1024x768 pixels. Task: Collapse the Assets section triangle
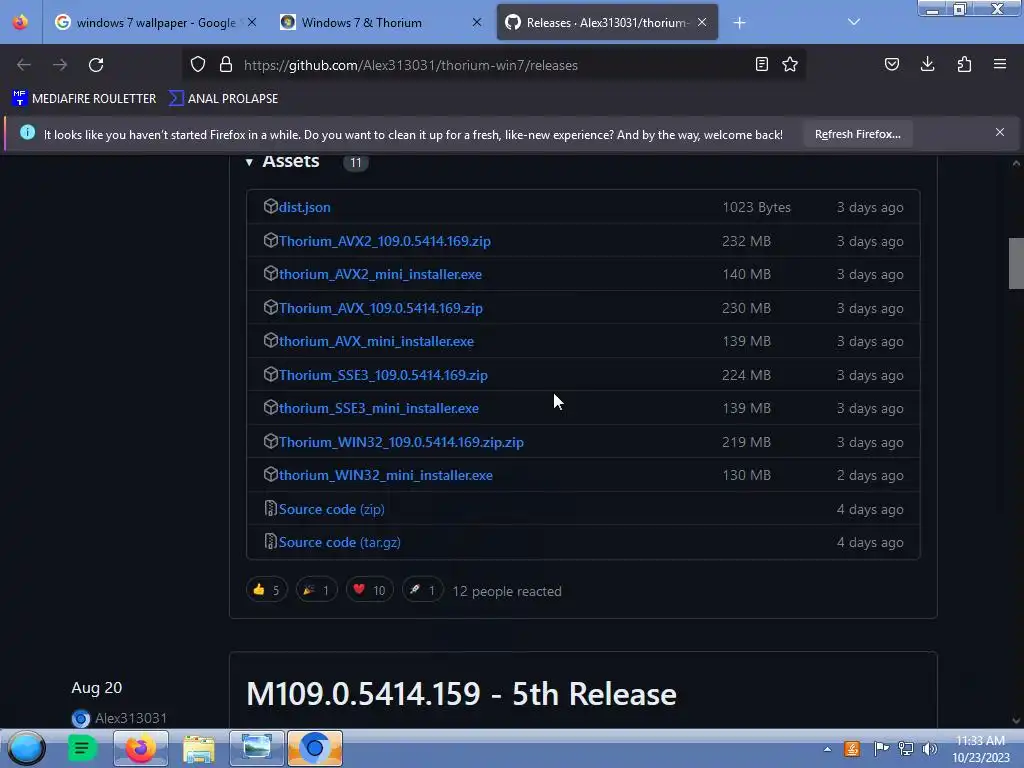(x=249, y=162)
